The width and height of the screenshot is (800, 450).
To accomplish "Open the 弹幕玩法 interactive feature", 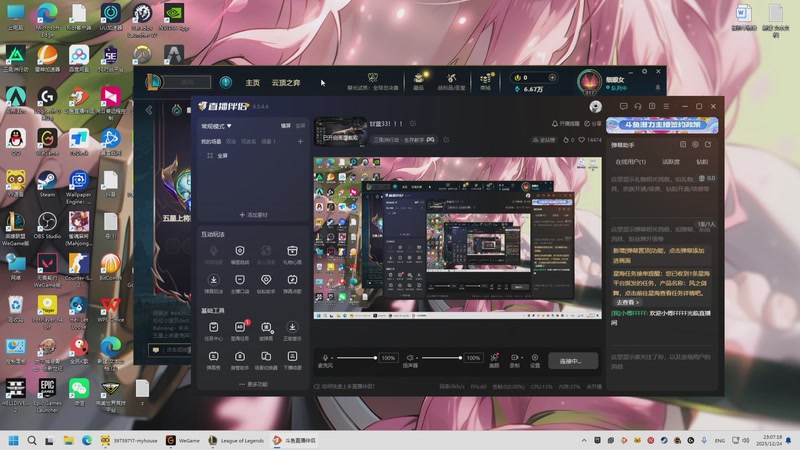I will 213,284.
